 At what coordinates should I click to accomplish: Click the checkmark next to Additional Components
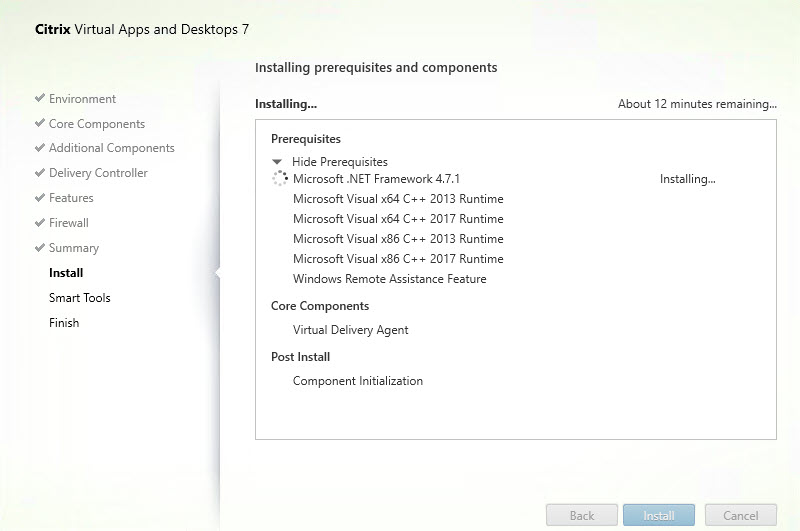coord(39,148)
